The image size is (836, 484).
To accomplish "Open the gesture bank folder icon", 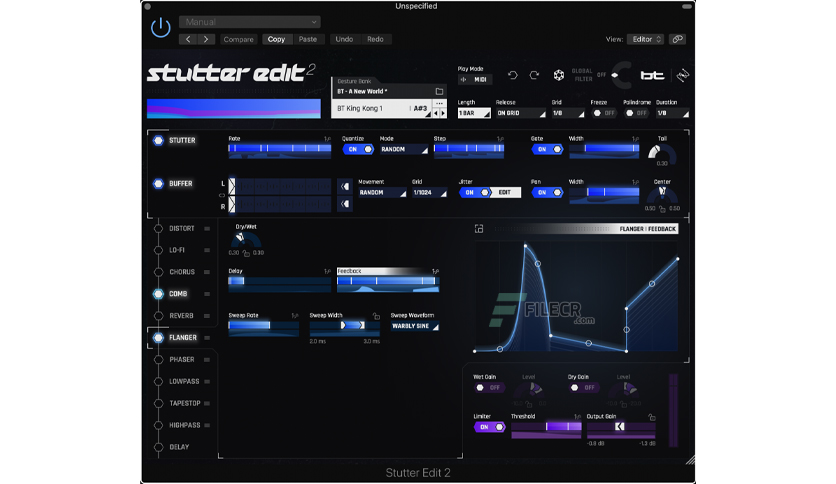I will [439, 91].
